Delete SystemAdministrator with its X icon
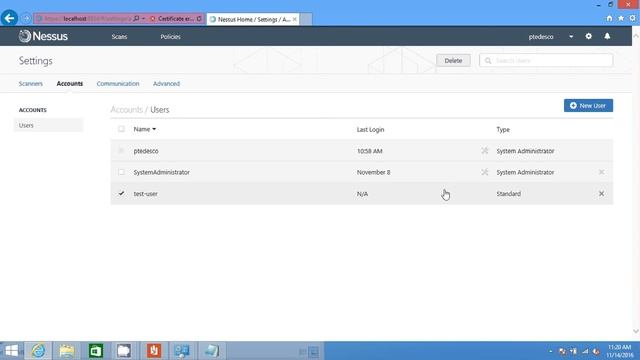 pos(601,172)
